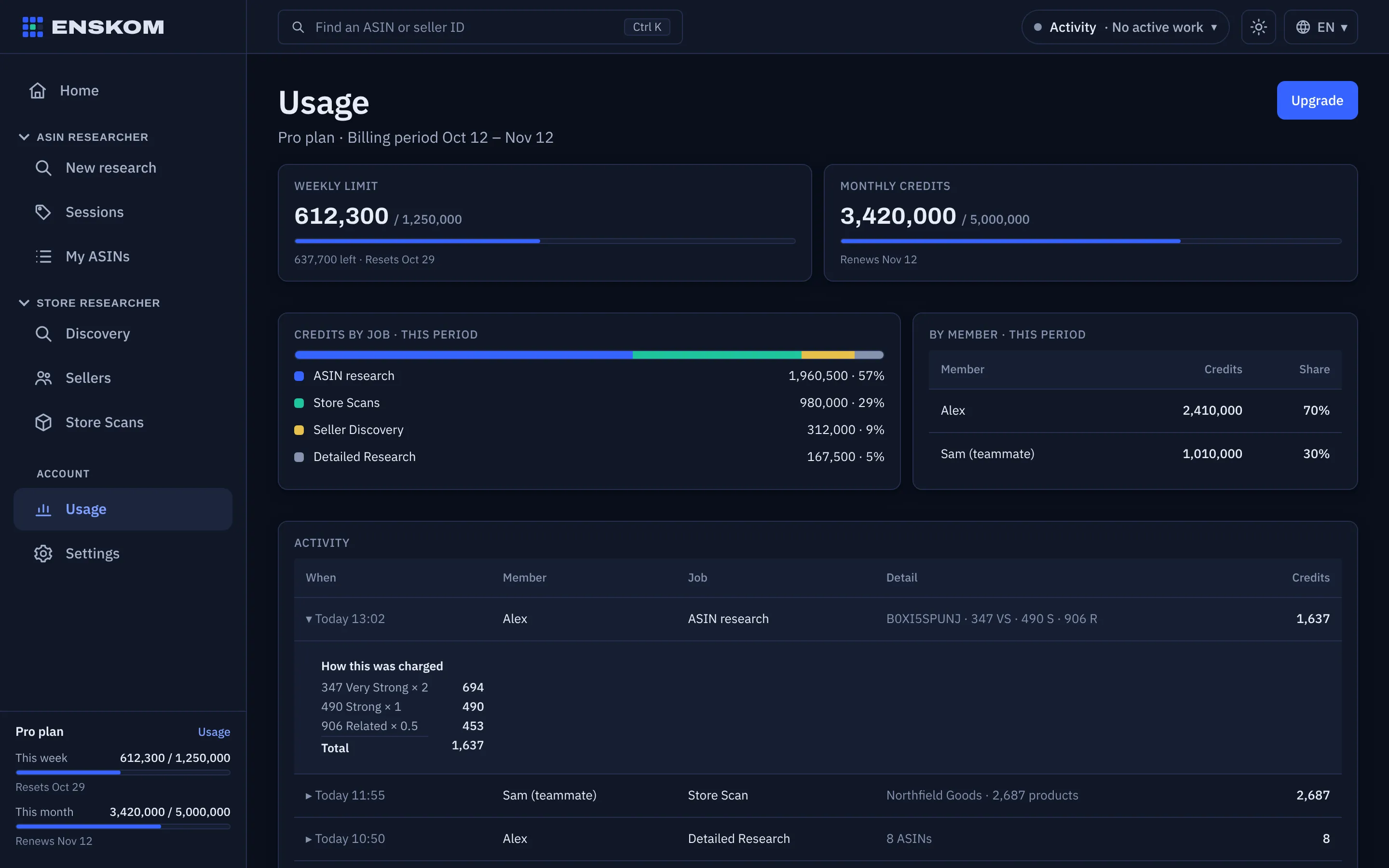This screenshot has height=868, width=1389.
Task: Collapse the Today 13:02 activity row
Action: click(x=309, y=619)
